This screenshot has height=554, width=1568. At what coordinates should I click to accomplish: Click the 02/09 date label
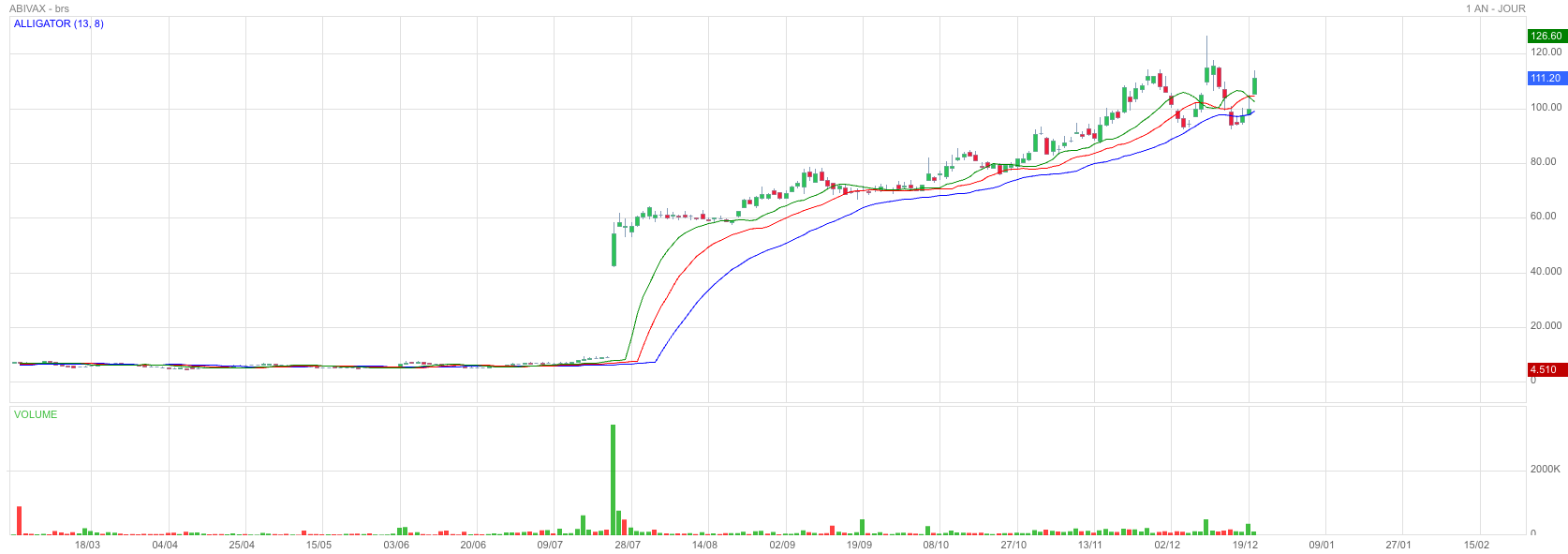click(x=782, y=545)
